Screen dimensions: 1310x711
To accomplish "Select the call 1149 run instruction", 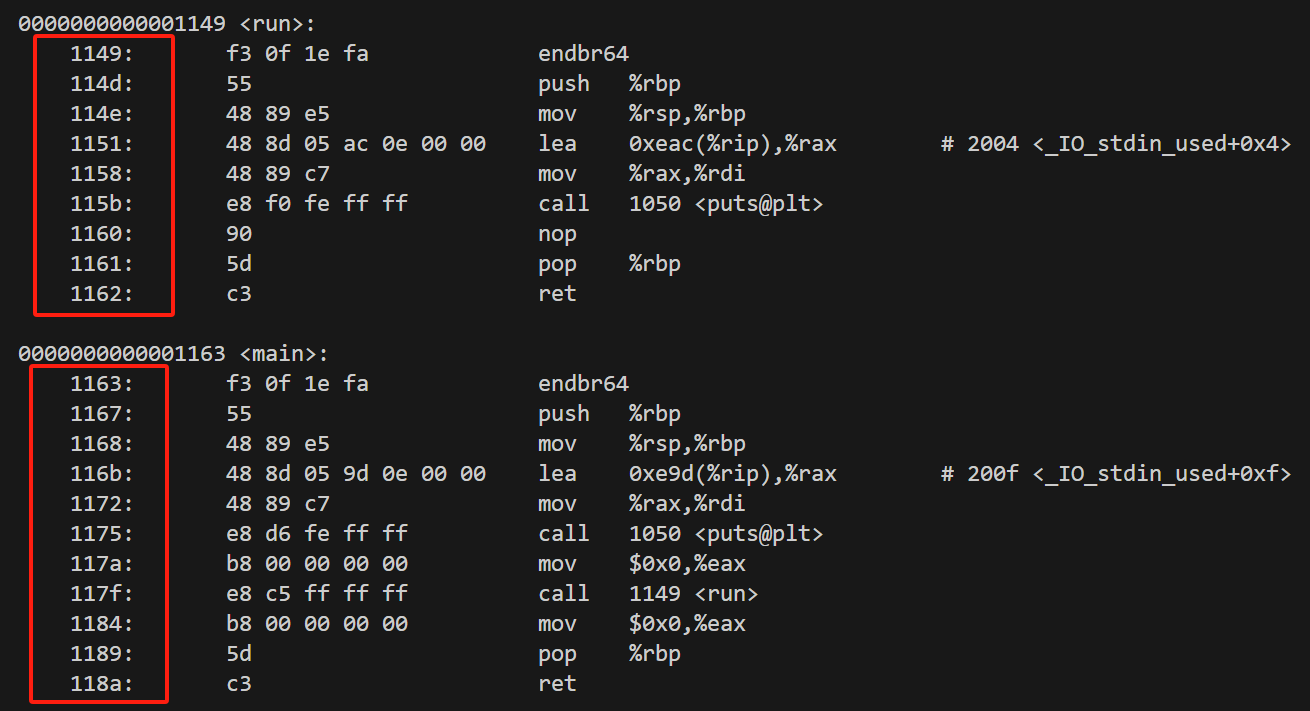I will tap(648, 593).
